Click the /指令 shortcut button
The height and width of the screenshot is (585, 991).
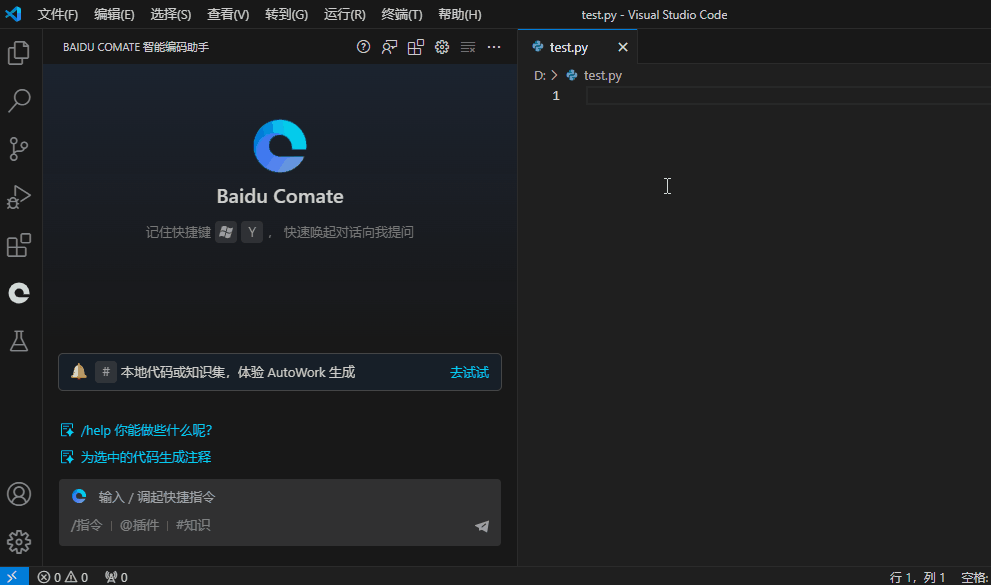click(87, 525)
